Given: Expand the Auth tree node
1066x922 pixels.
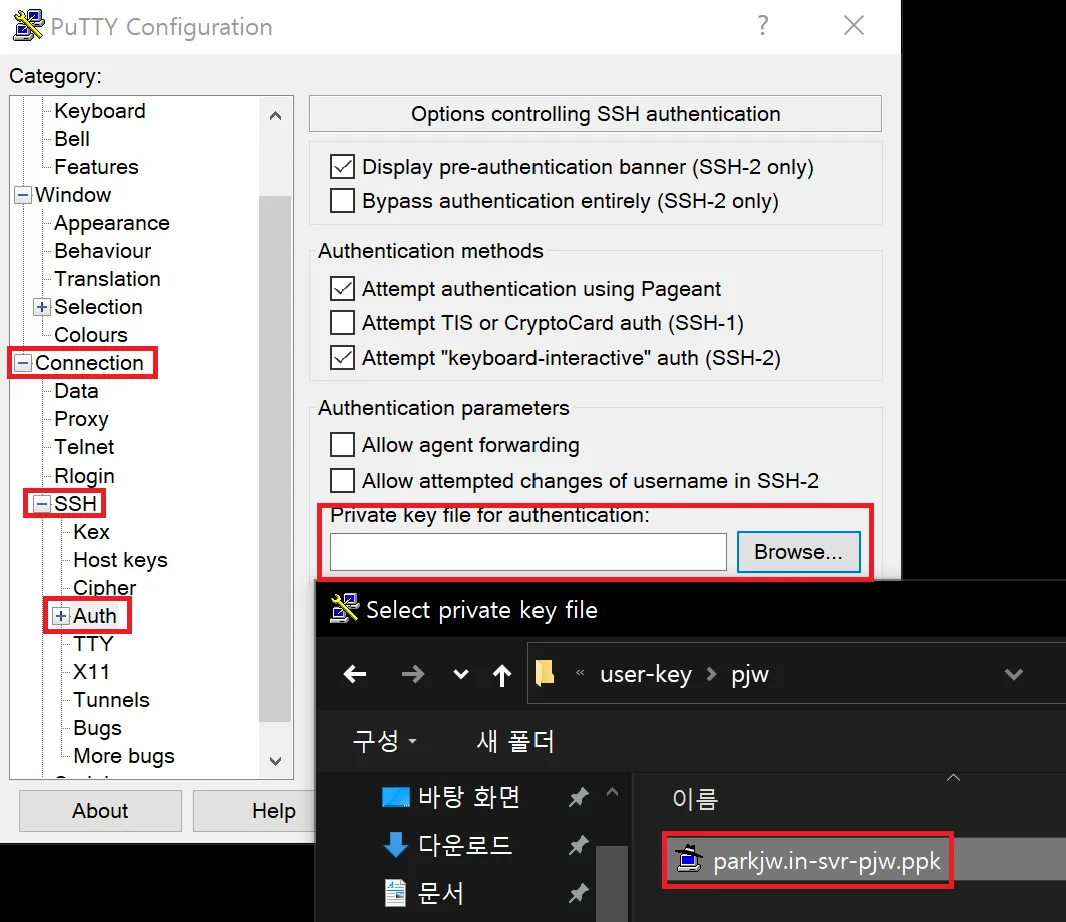Looking at the screenshot, I should click(x=61, y=616).
